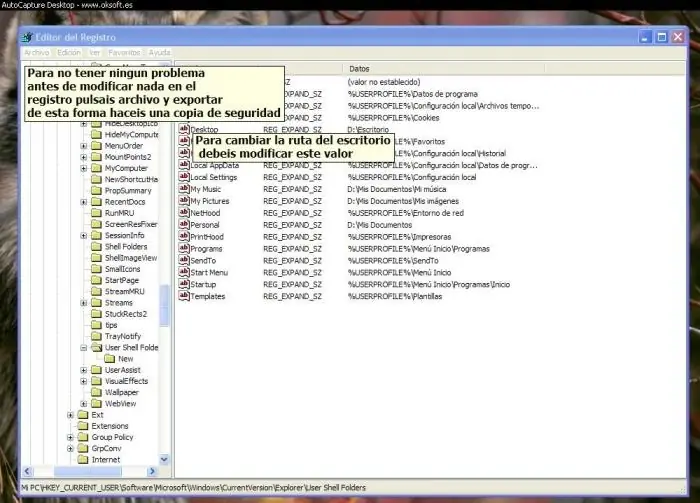Click the Shell Folders folder icon

(96, 246)
